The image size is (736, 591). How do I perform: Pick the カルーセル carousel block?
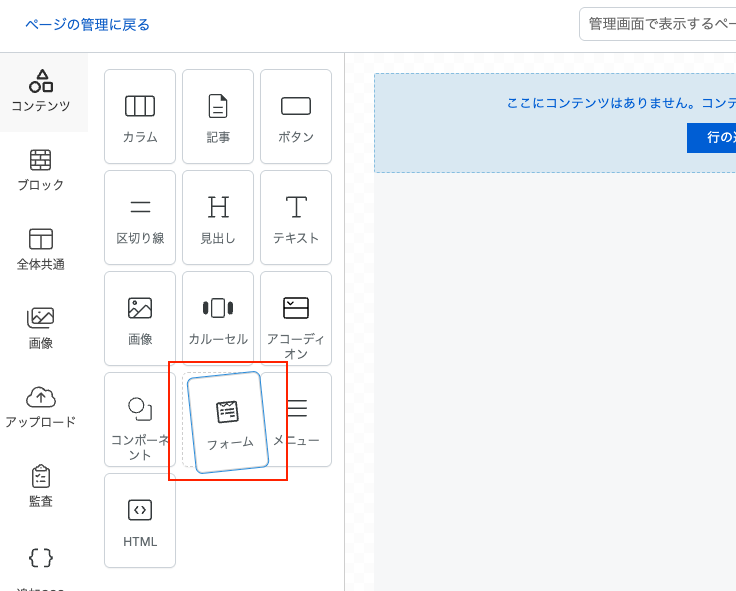click(218, 319)
